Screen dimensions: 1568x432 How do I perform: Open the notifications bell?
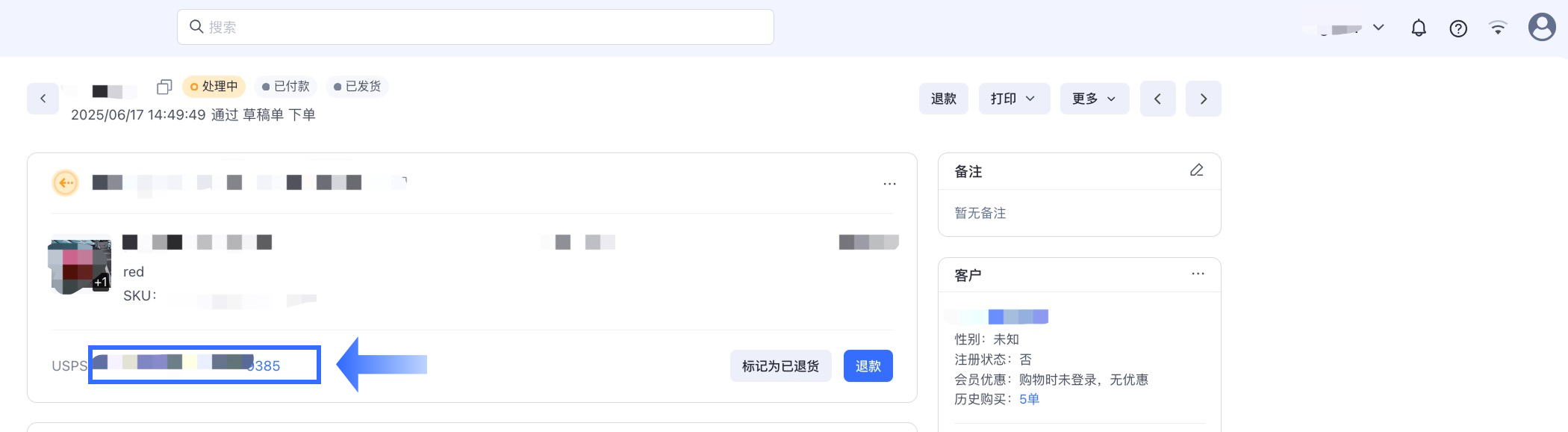(x=1419, y=28)
